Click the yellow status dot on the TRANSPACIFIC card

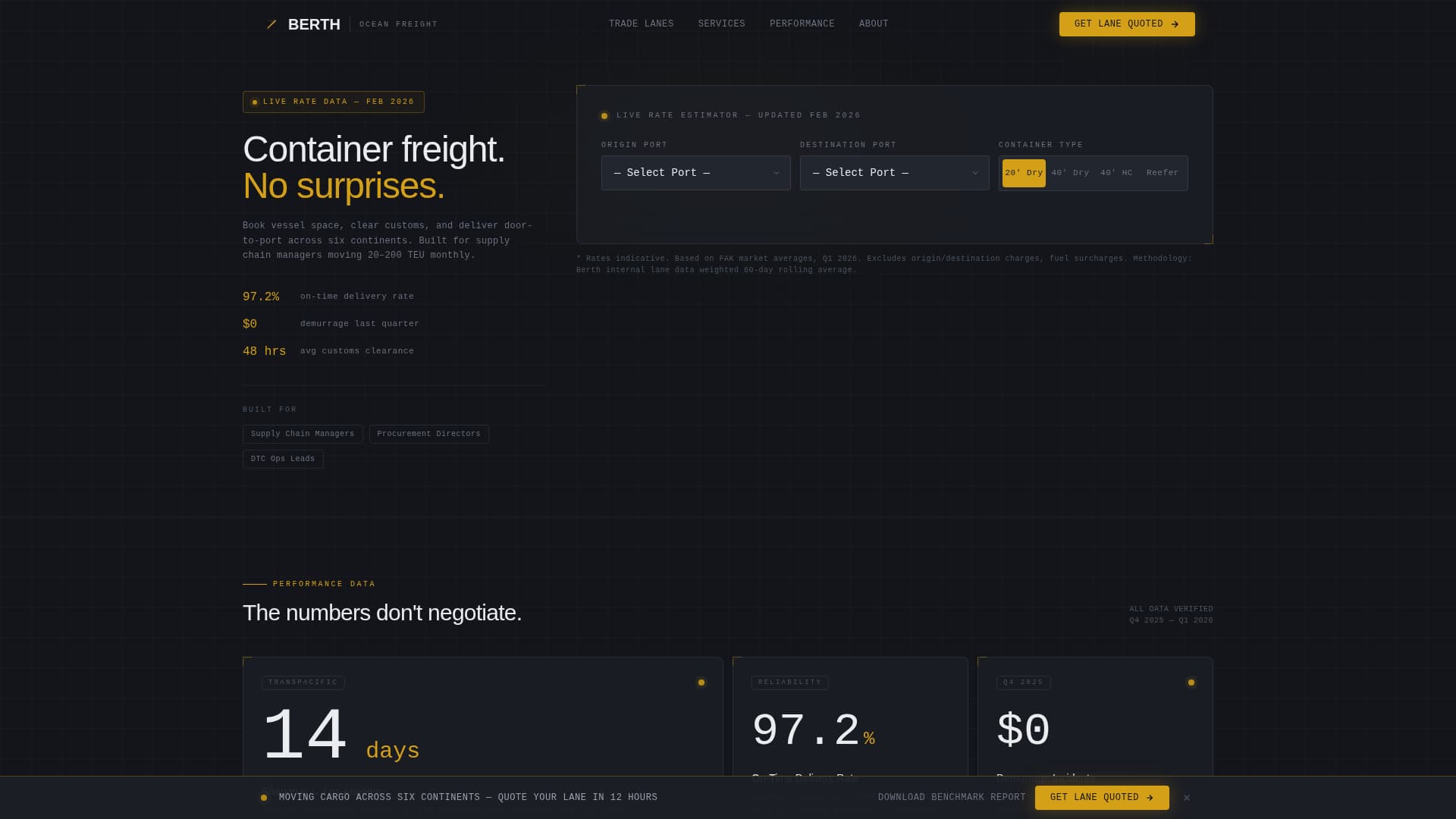[701, 682]
